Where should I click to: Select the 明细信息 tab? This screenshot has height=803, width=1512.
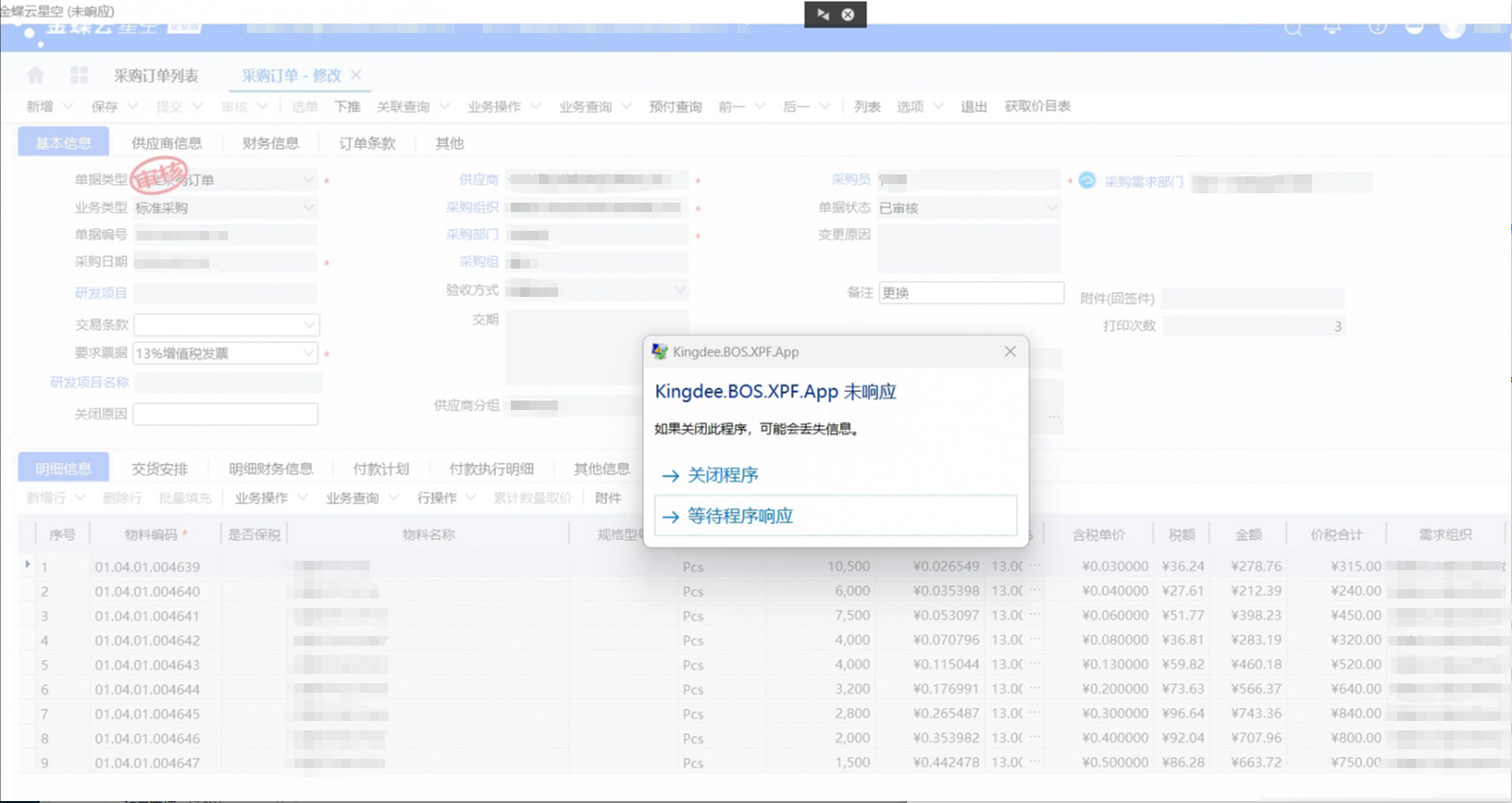point(63,468)
